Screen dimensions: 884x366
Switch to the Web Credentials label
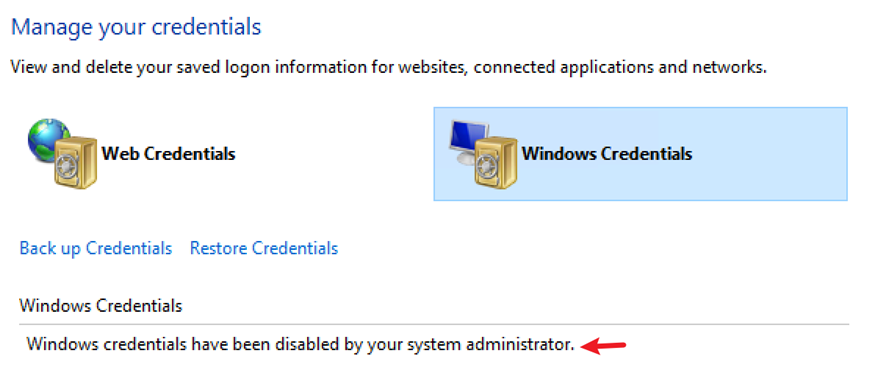pyautogui.click(x=168, y=153)
